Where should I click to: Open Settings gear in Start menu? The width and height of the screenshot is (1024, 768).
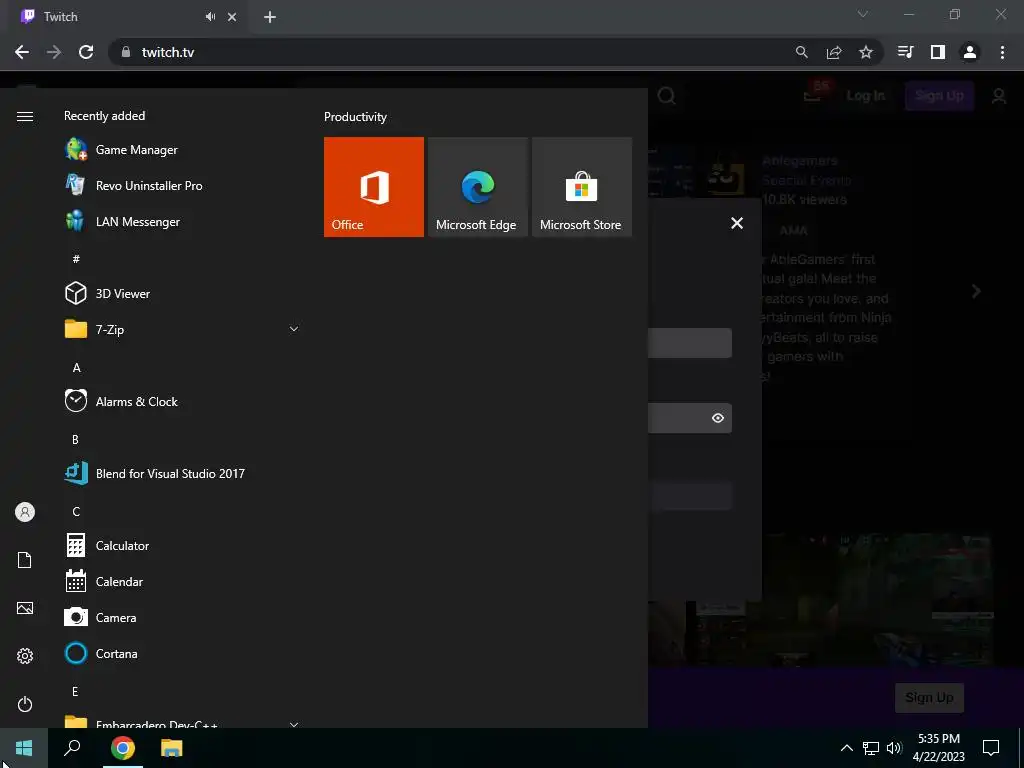click(25, 656)
